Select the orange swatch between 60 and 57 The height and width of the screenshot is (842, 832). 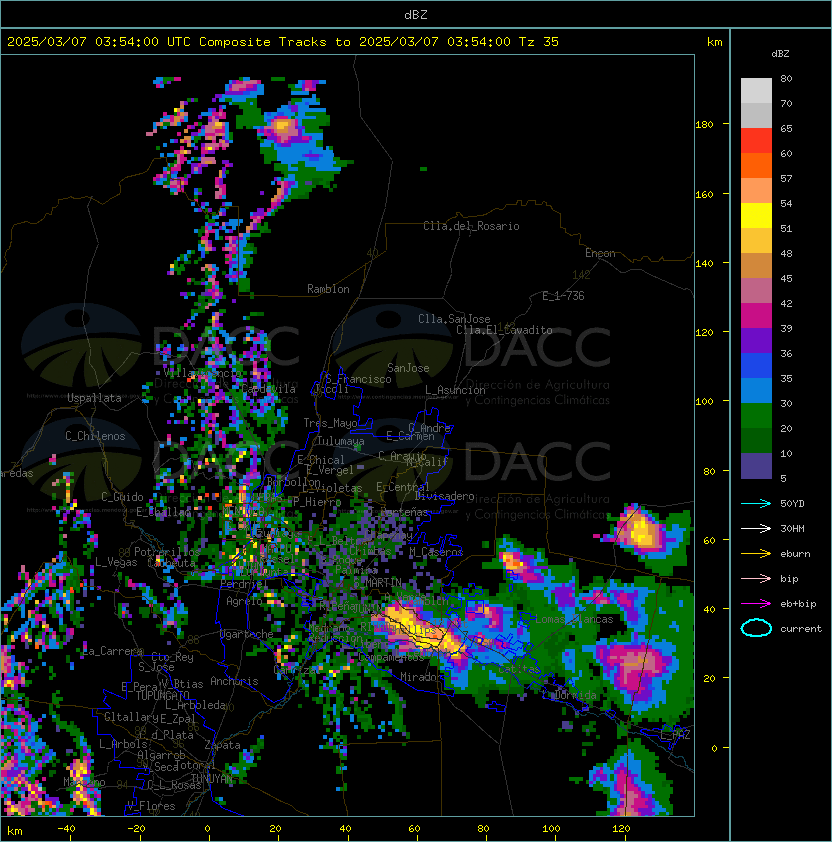pos(756,165)
